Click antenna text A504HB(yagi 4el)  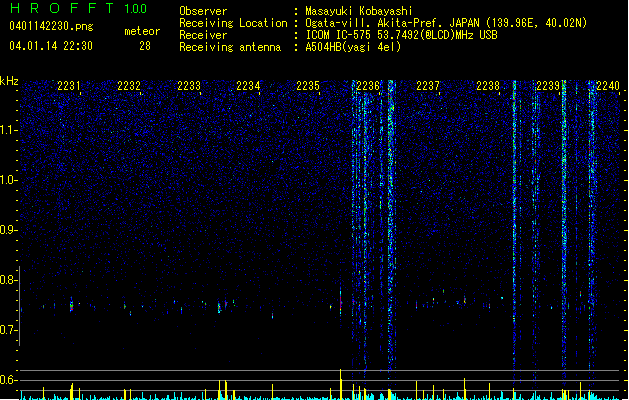353,47
